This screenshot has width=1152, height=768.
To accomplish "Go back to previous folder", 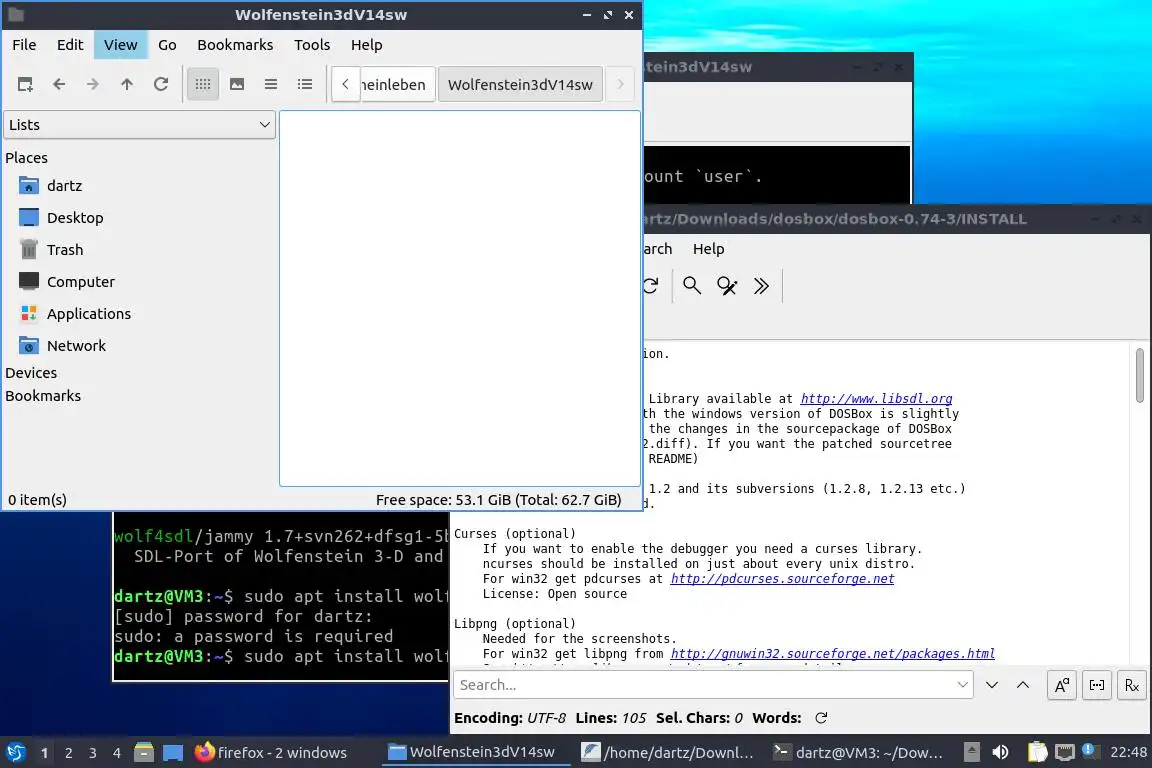I will tap(60, 85).
